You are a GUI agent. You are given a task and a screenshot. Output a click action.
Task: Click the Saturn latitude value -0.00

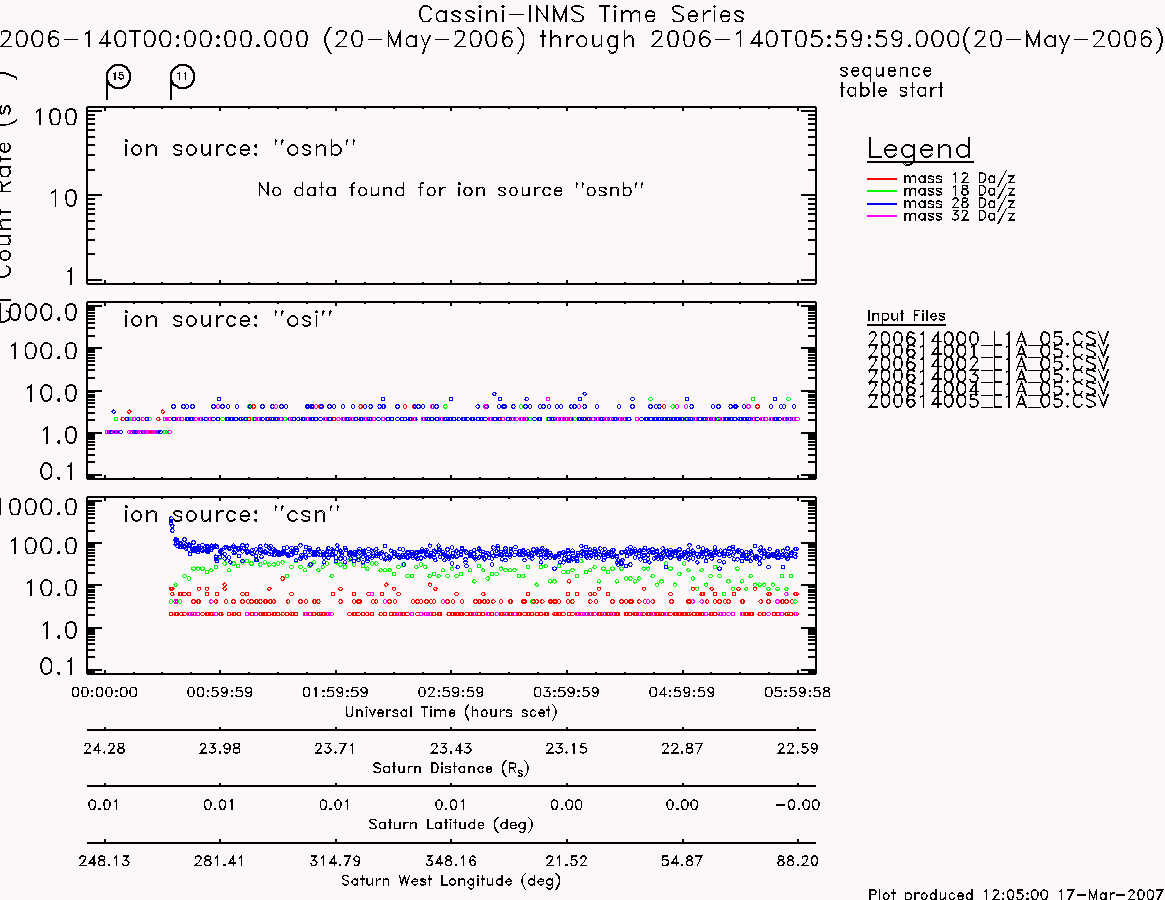(x=797, y=805)
